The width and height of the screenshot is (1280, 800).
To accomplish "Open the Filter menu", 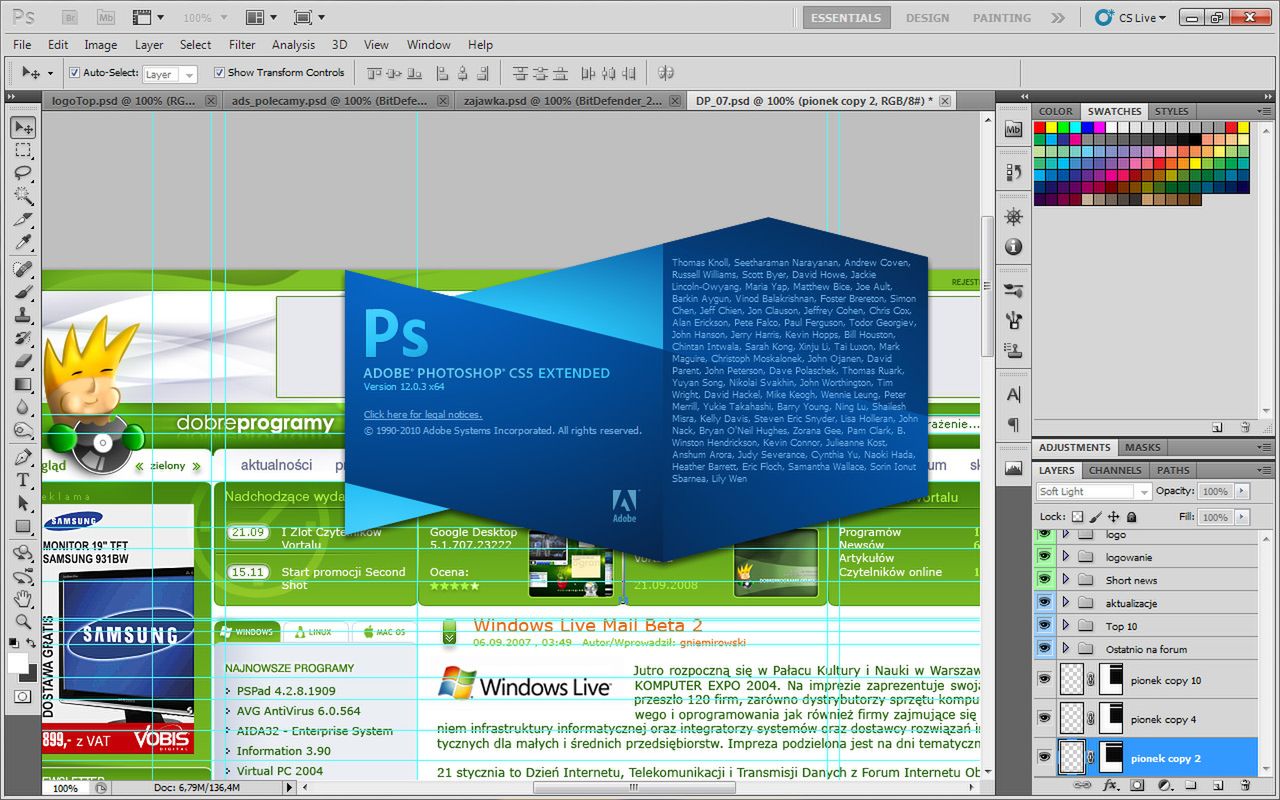I will 242,45.
